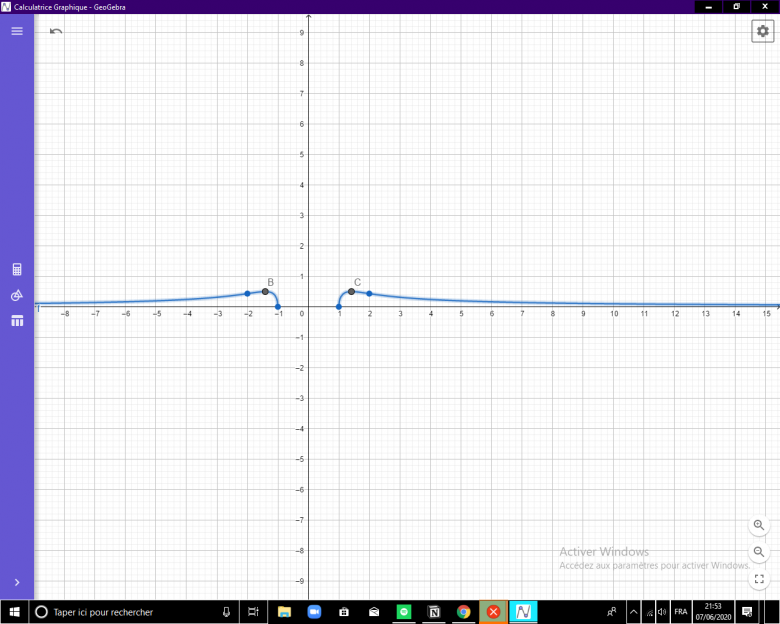
Task: Open graphics settings gear
Action: click(763, 31)
